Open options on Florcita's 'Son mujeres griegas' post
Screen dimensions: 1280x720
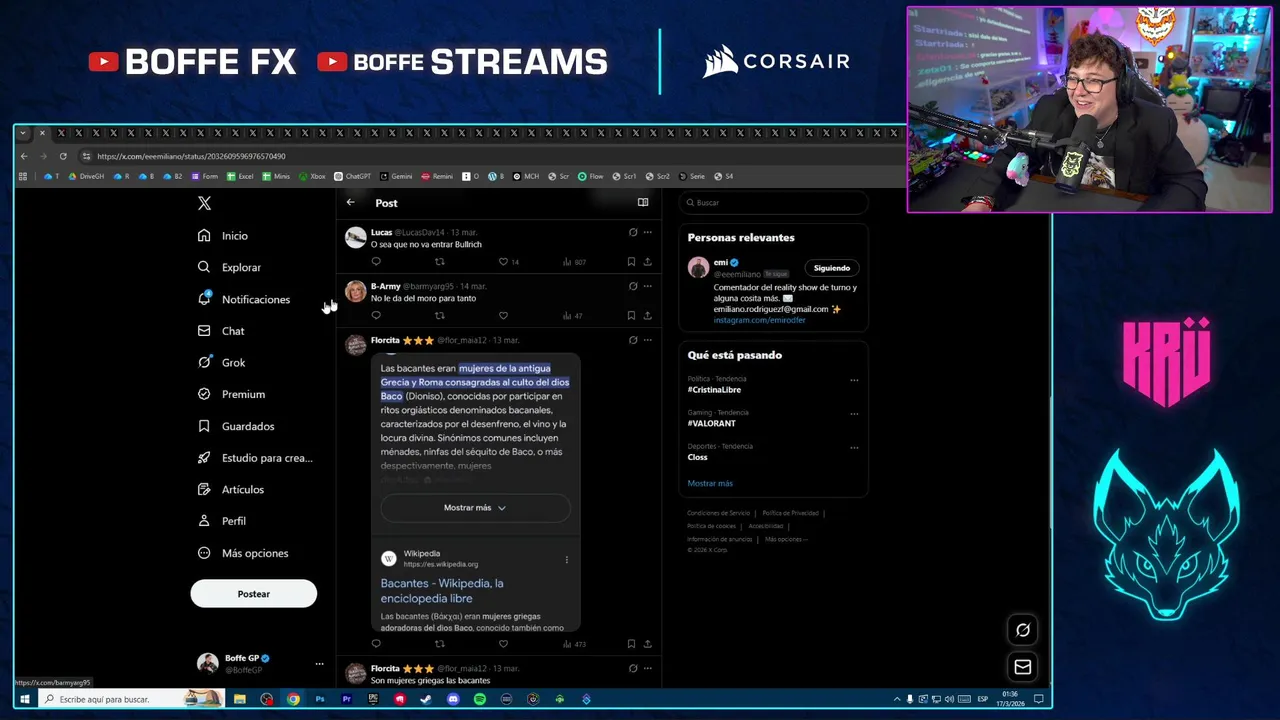(x=647, y=668)
